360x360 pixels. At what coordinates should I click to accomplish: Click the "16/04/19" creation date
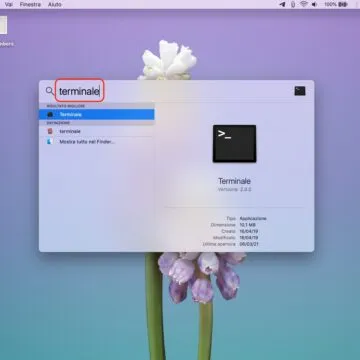point(249,231)
